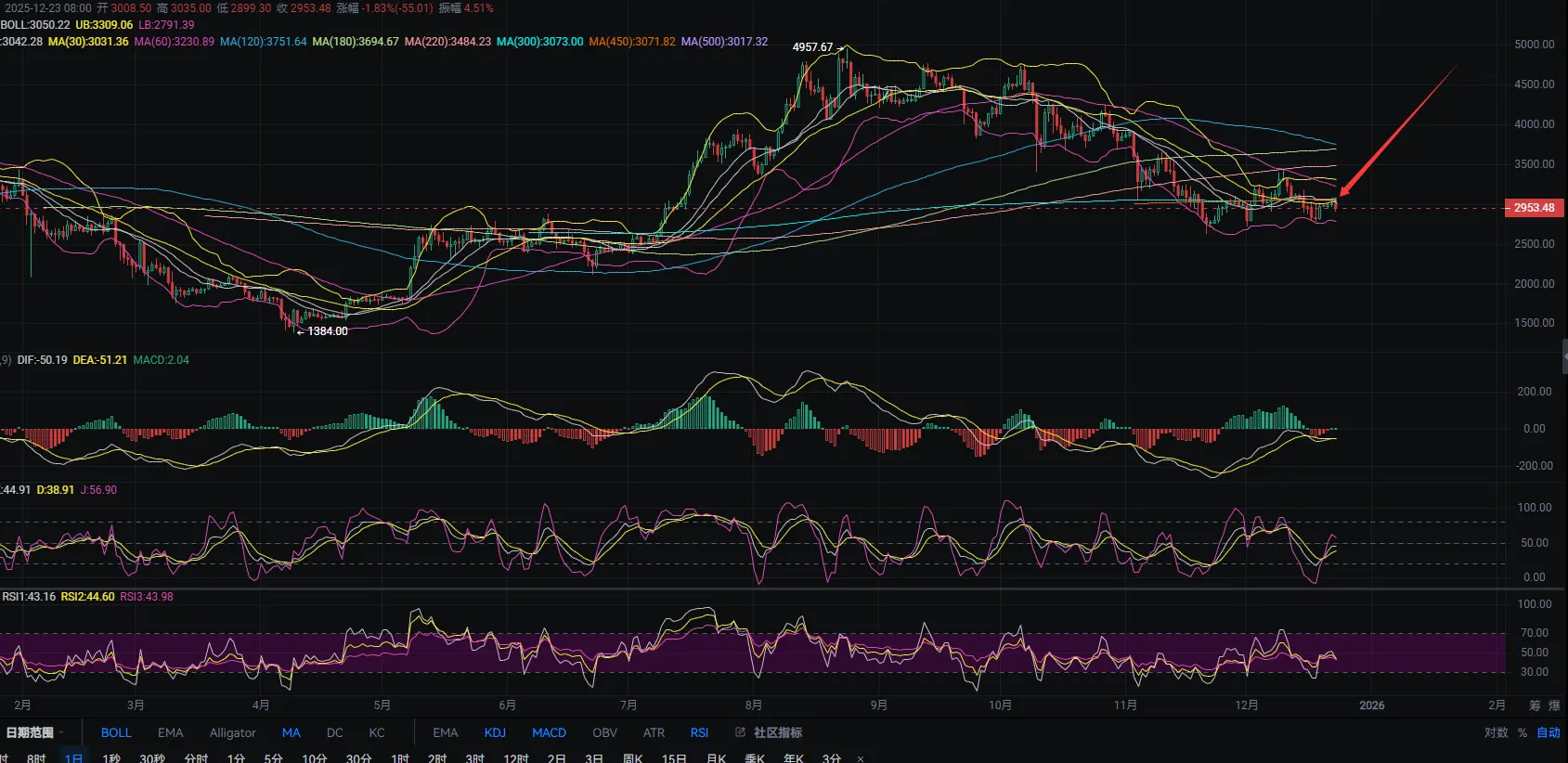Switch the price axis to % mode

click(1523, 732)
